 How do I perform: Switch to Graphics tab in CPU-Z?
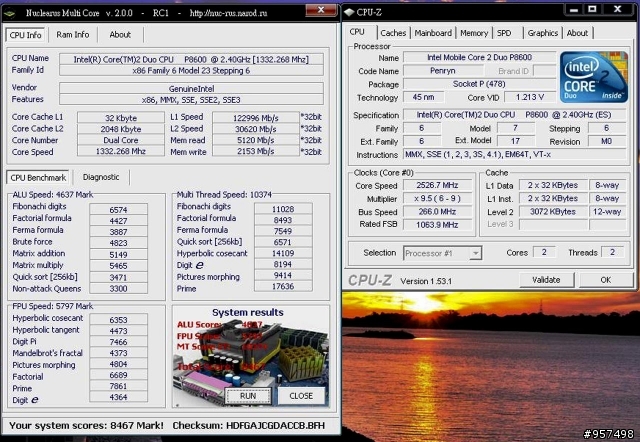tap(542, 33)
